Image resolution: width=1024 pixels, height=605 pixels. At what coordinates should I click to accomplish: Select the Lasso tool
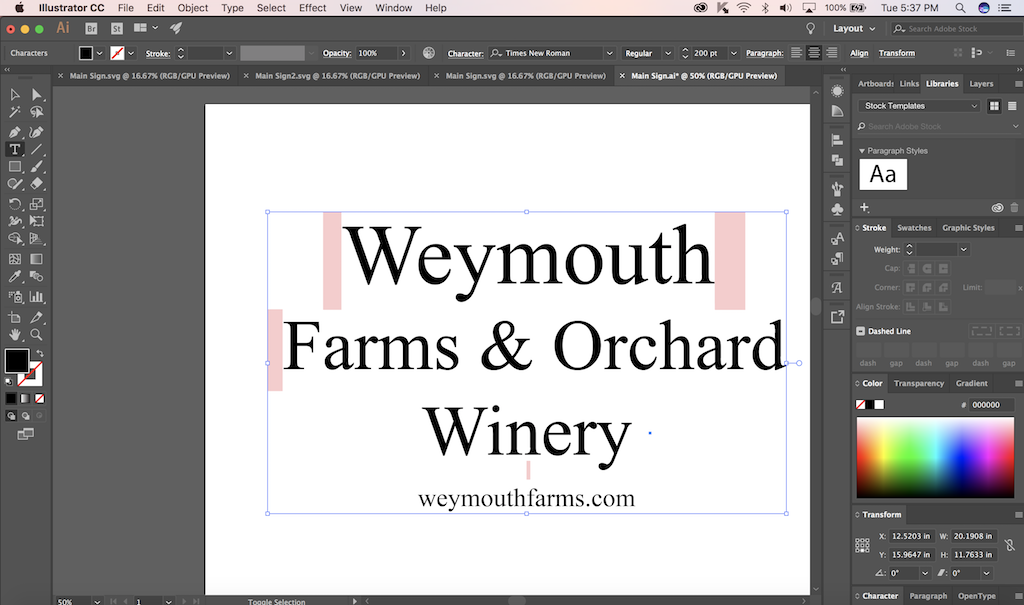[x=37, y=112]
